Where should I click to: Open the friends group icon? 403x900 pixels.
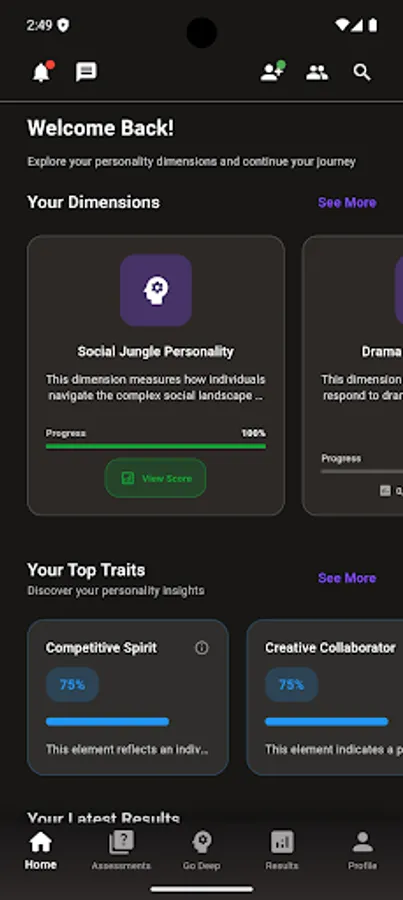pos(317,72)
